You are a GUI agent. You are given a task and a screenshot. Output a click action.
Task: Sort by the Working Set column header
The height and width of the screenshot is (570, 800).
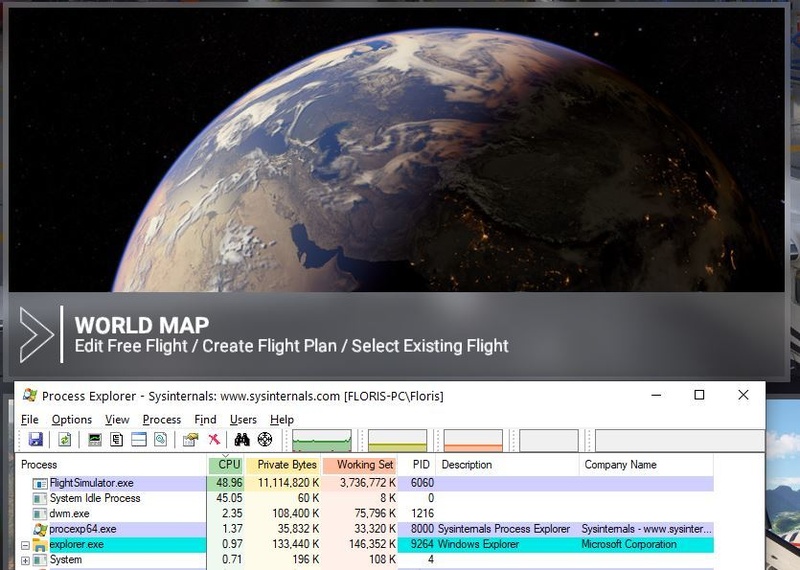(x=360, y=465)
